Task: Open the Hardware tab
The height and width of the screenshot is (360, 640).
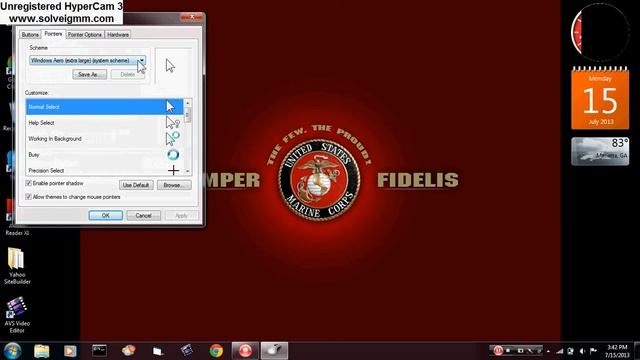Action: (118, 35)
